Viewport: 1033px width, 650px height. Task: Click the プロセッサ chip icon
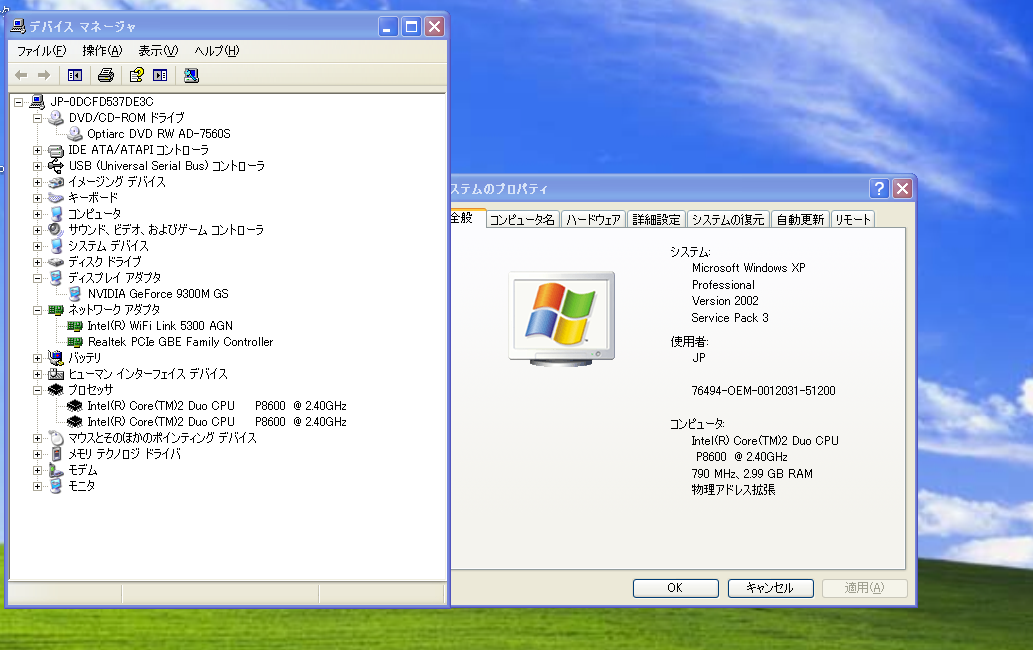[x=56, y=390]
